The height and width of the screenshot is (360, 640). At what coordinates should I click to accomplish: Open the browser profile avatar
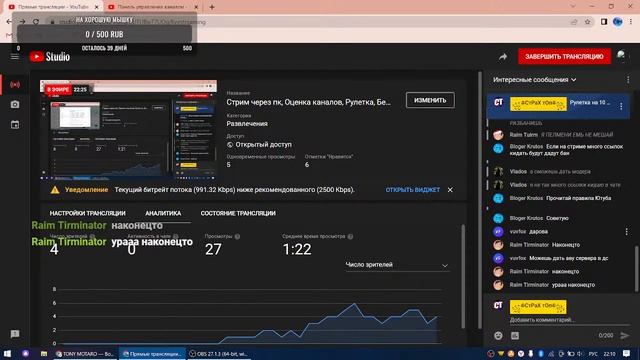[617, 22]
